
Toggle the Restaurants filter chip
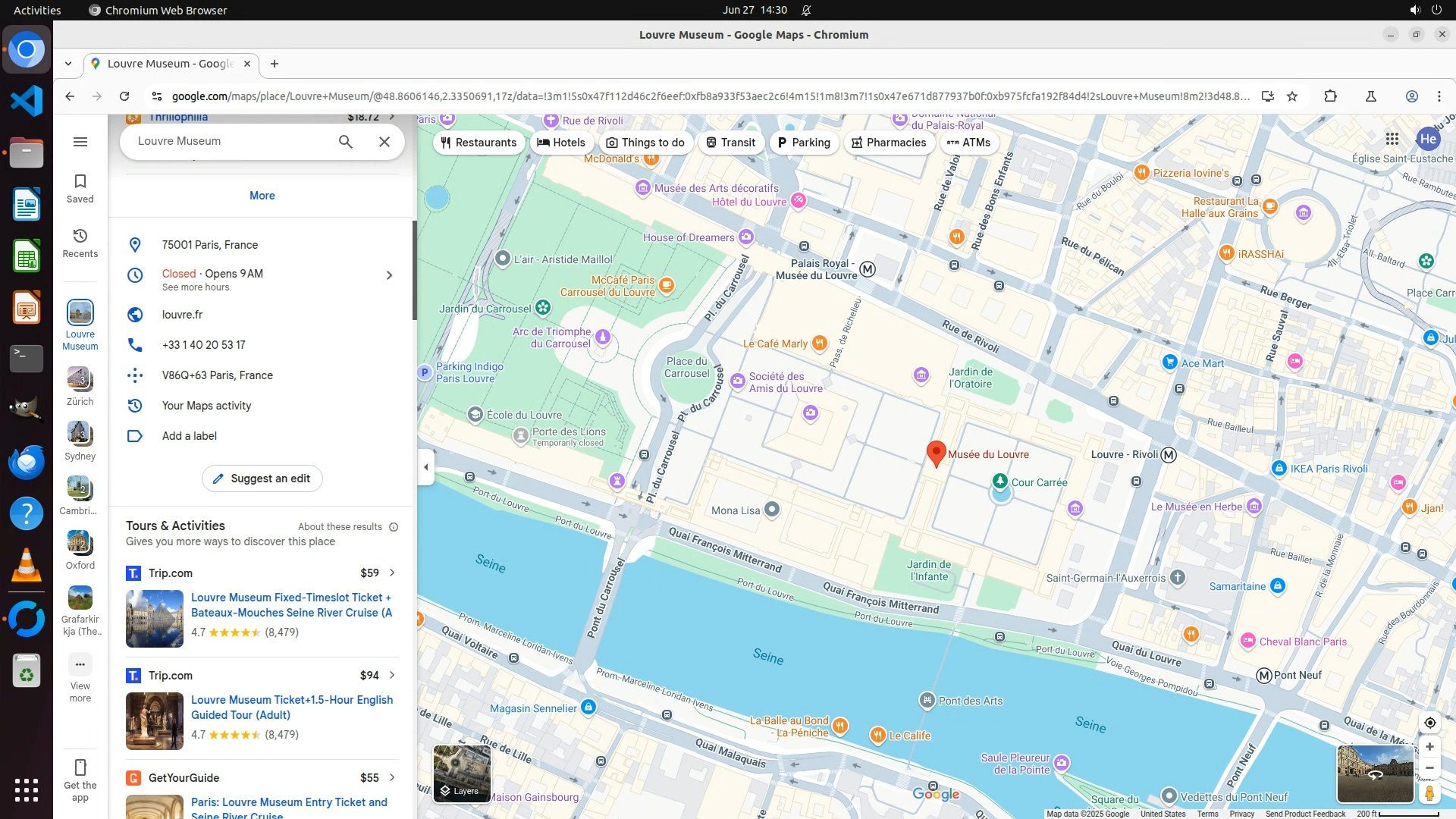click(479, 143)
